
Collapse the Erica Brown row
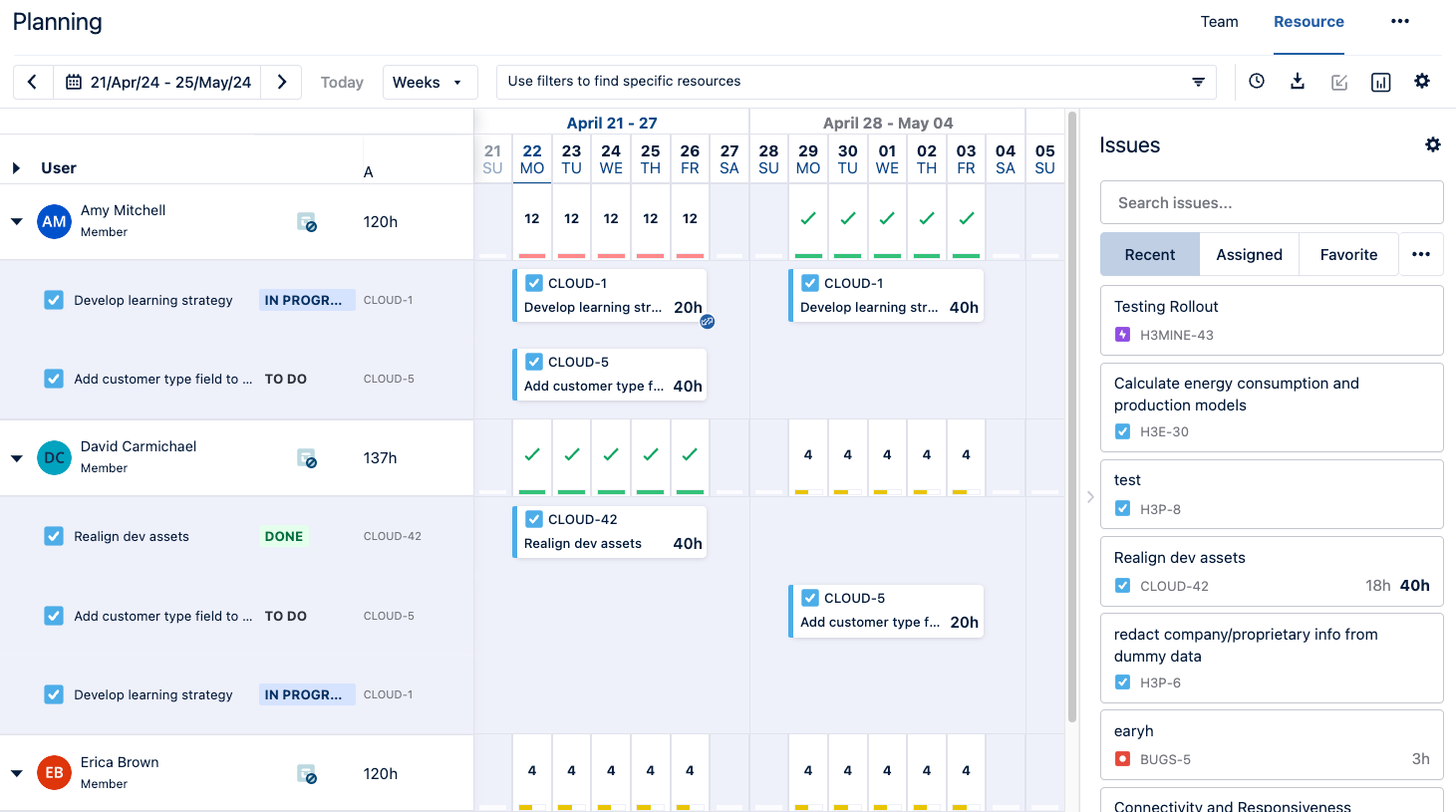coord(16,773)
